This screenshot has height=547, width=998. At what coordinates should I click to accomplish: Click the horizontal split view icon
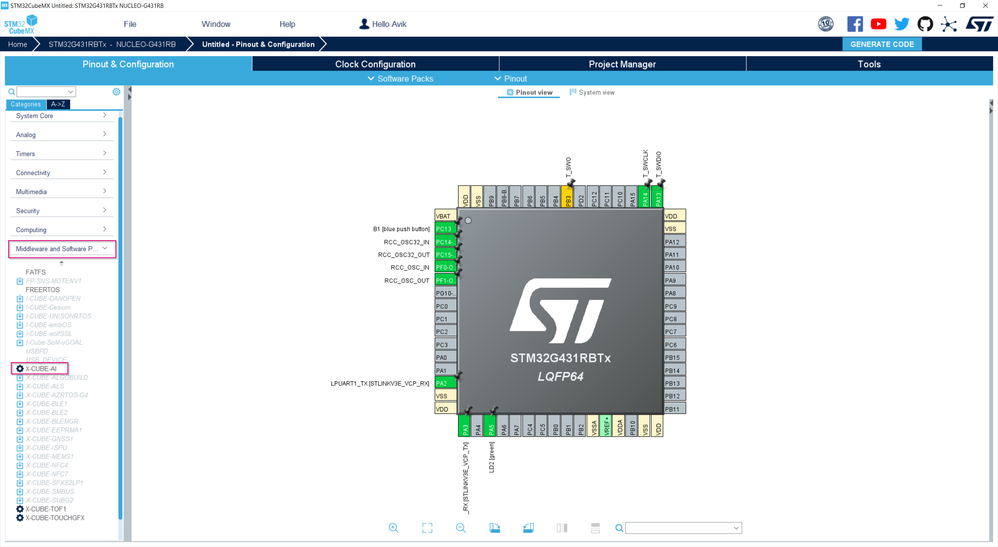click(x=595, y=528)
